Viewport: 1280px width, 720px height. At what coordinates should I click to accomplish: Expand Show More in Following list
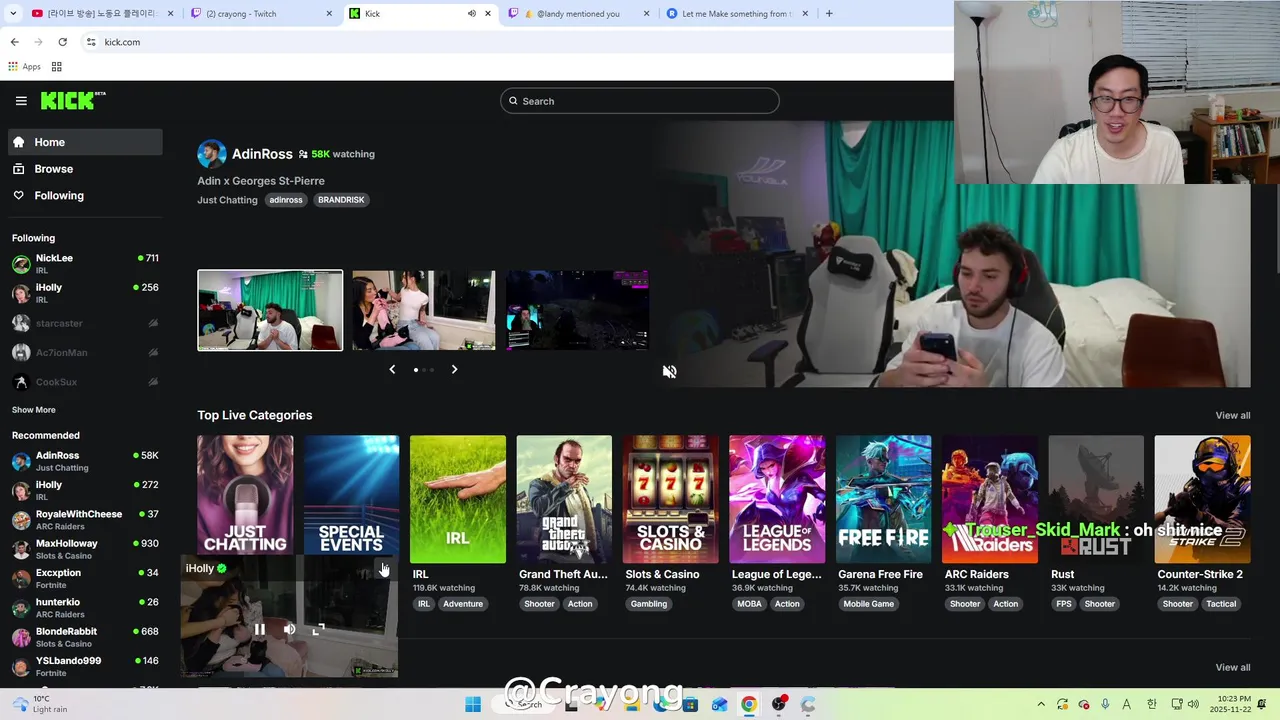pyautogui.click(x=34, y=410)
